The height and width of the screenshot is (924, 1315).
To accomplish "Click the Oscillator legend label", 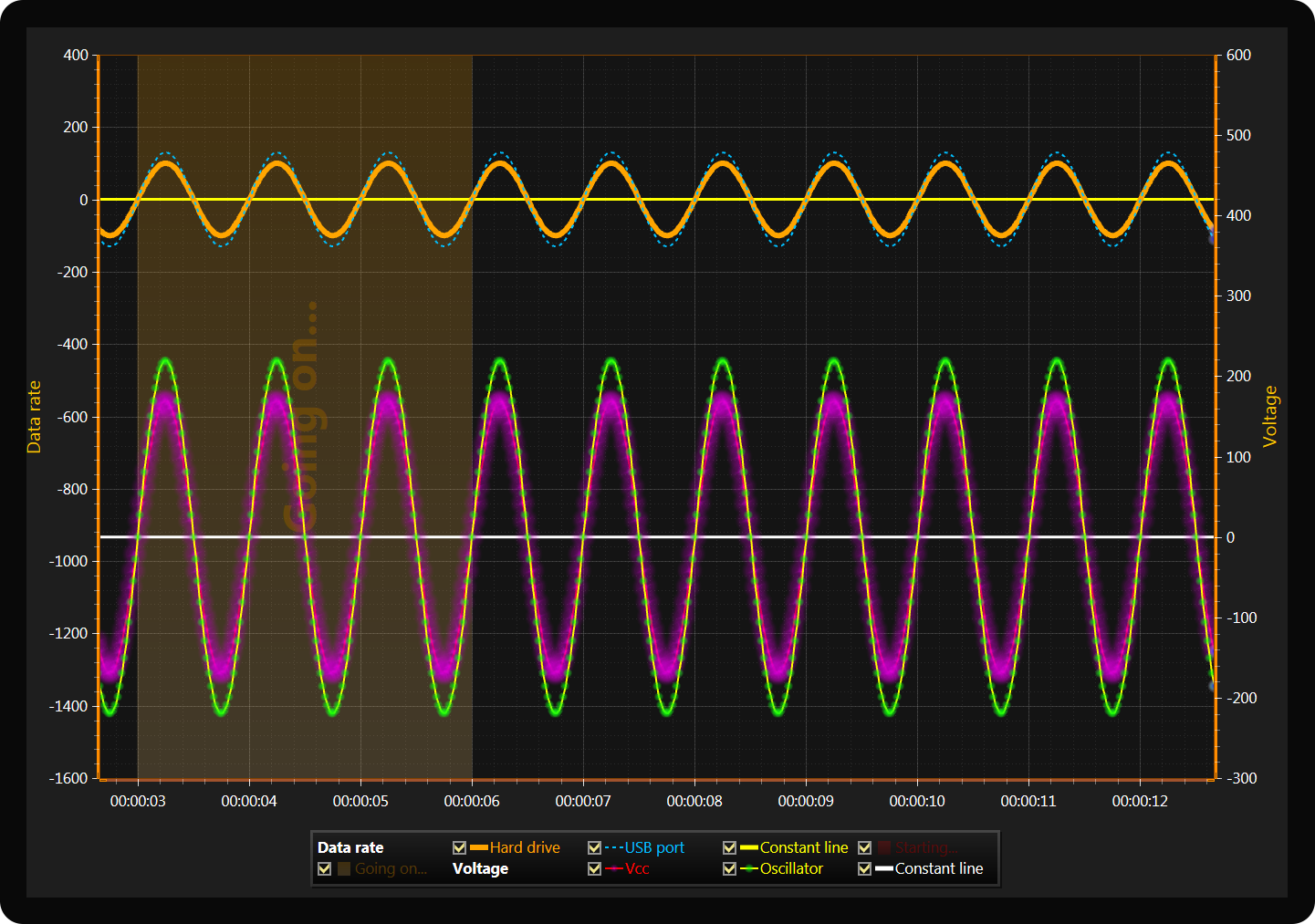I will click(x=791, y=869).
